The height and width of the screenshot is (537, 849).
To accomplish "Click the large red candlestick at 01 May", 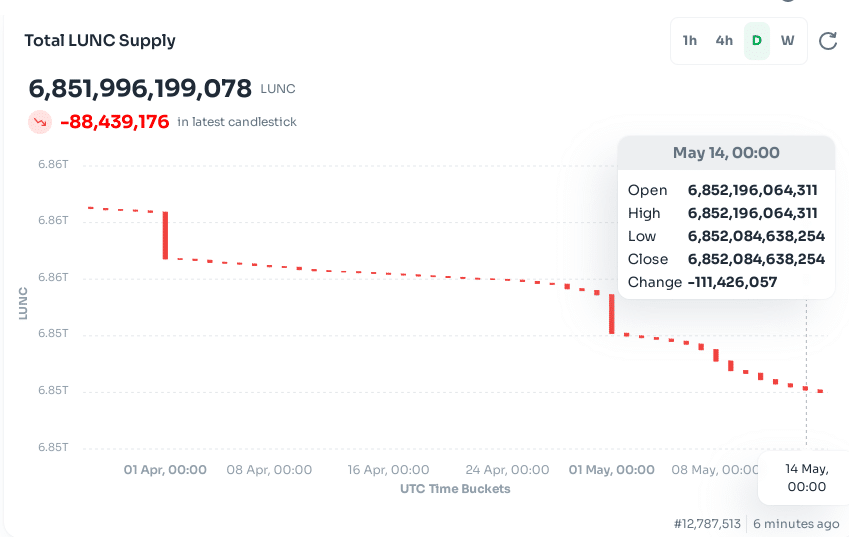I will click(x=612, y=314).
